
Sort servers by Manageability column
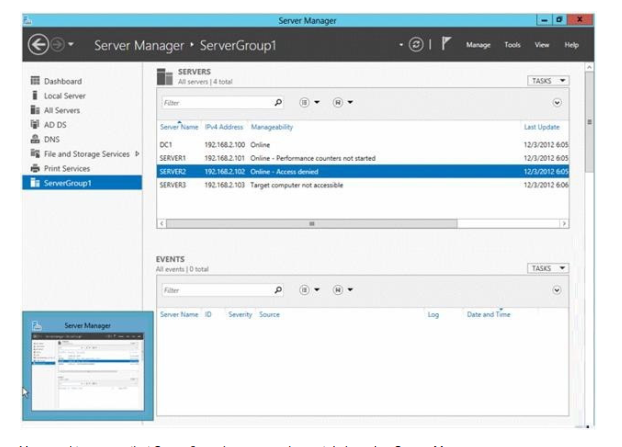tap(272, 127)
